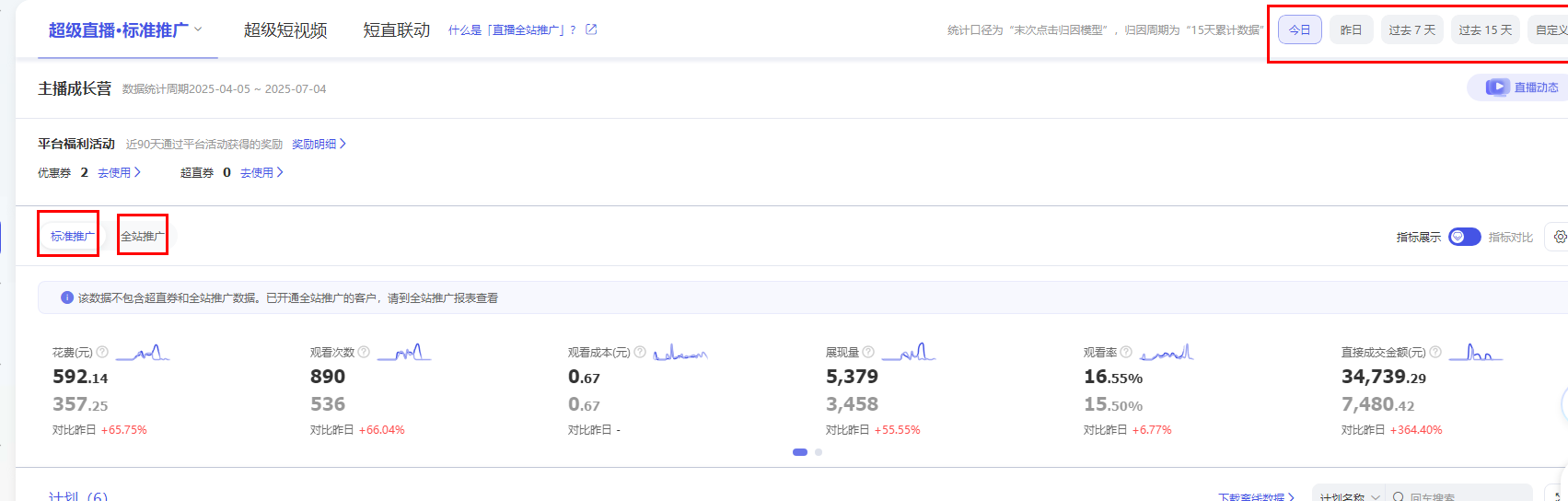Click the help icon next to 观看次数
Image resolution: width=1568 pixels, height=501 pixels.
[364, 352]
